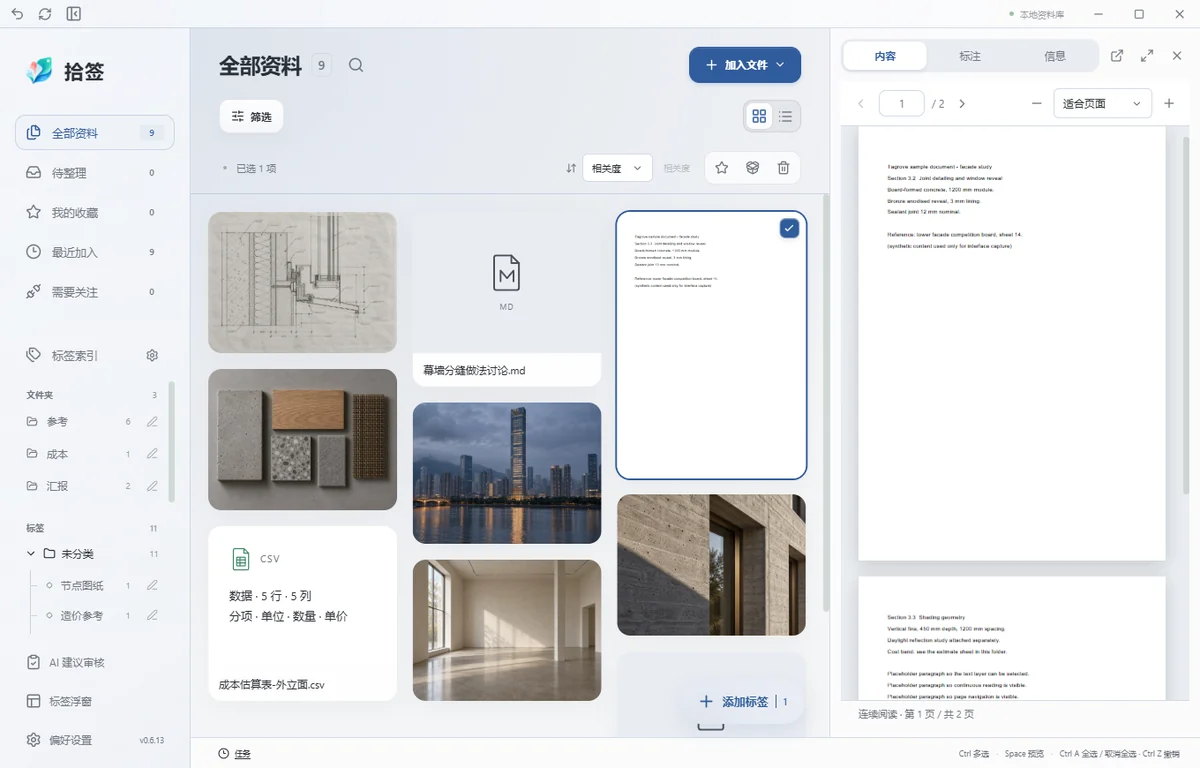Click the 拾签 app logo

click(40, 70)
